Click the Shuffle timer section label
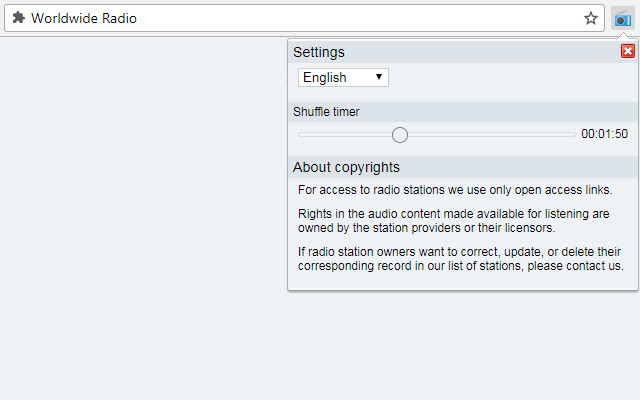Screen dimensions: 640x400 click(x=326, y=112)
